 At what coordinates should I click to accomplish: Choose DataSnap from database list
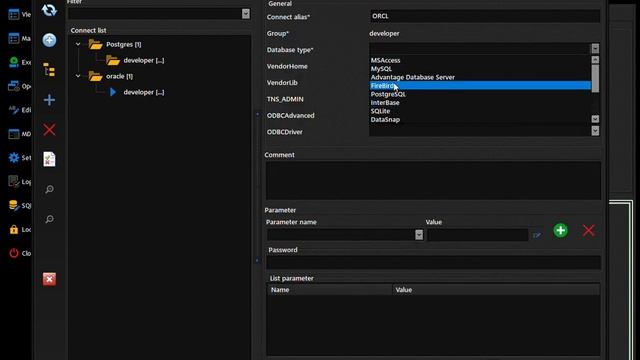480,120
